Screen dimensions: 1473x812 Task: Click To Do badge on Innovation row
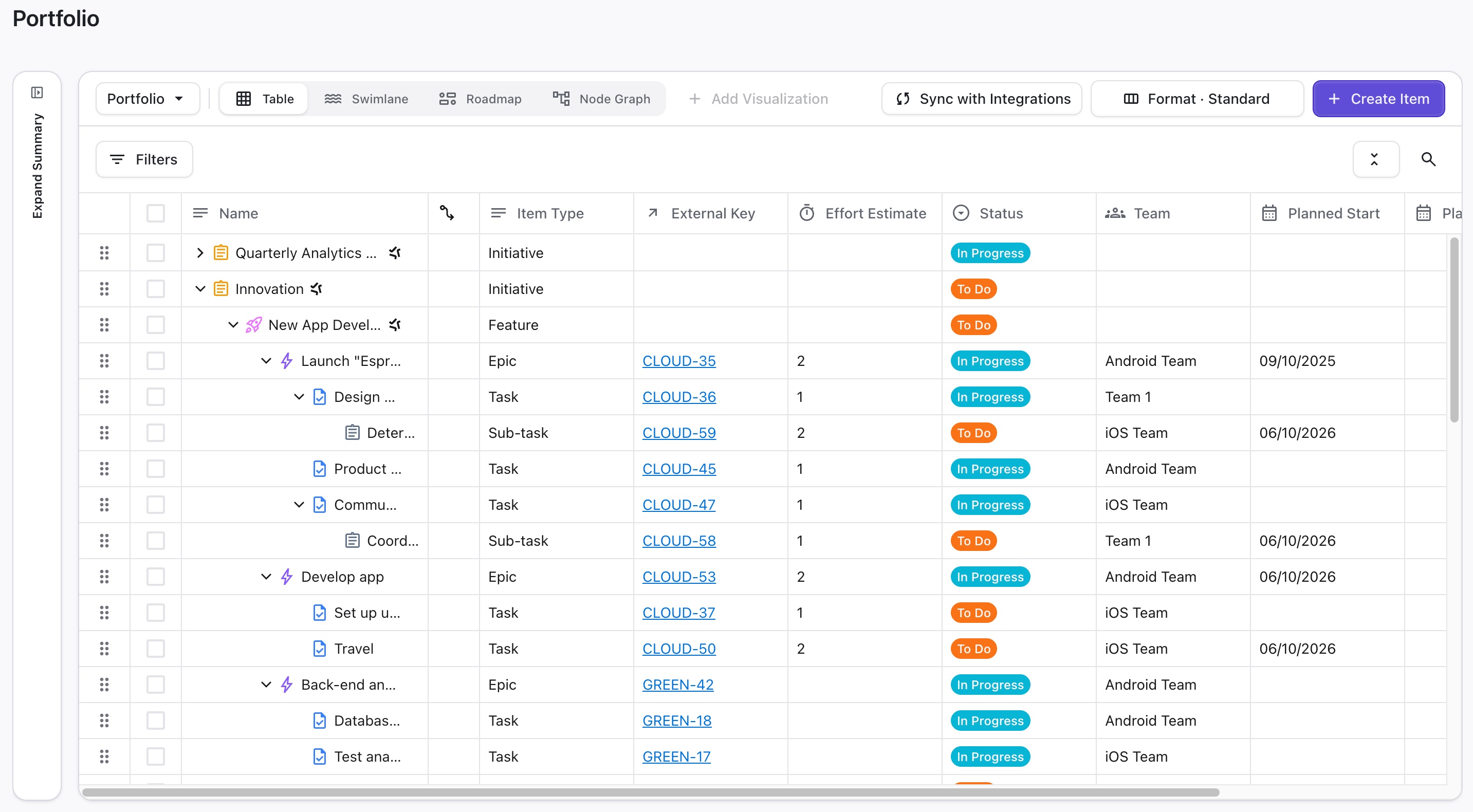[x=973, y=289]
